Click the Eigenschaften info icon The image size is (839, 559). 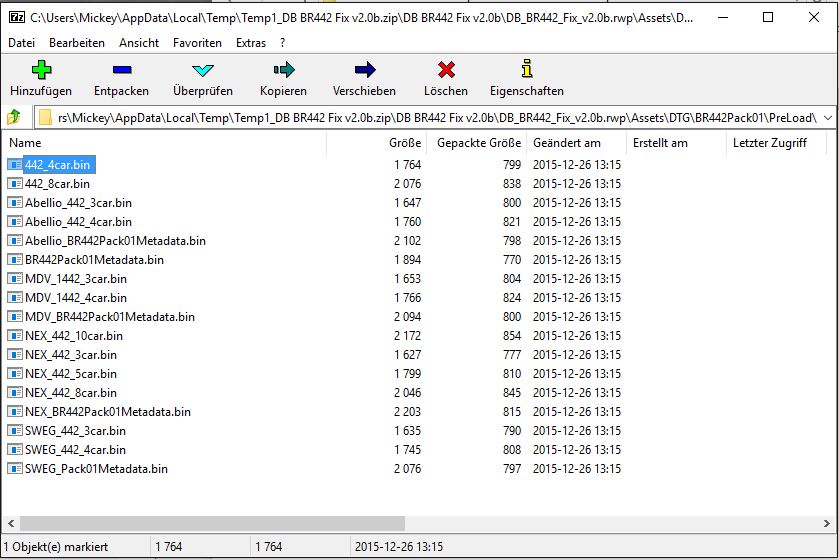(x=527, y=68)
